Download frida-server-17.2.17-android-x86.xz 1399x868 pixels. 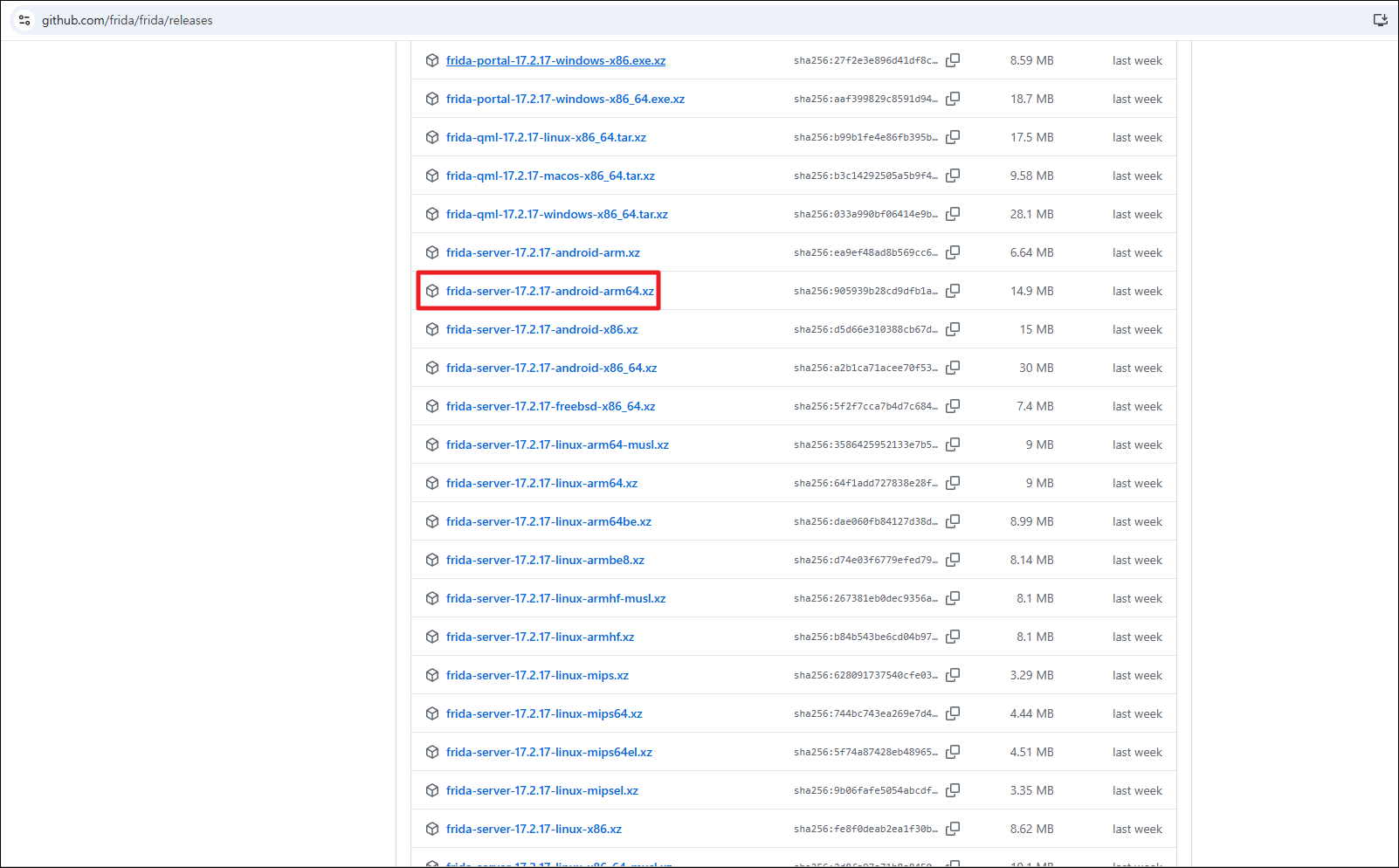(x=542, y=329)
